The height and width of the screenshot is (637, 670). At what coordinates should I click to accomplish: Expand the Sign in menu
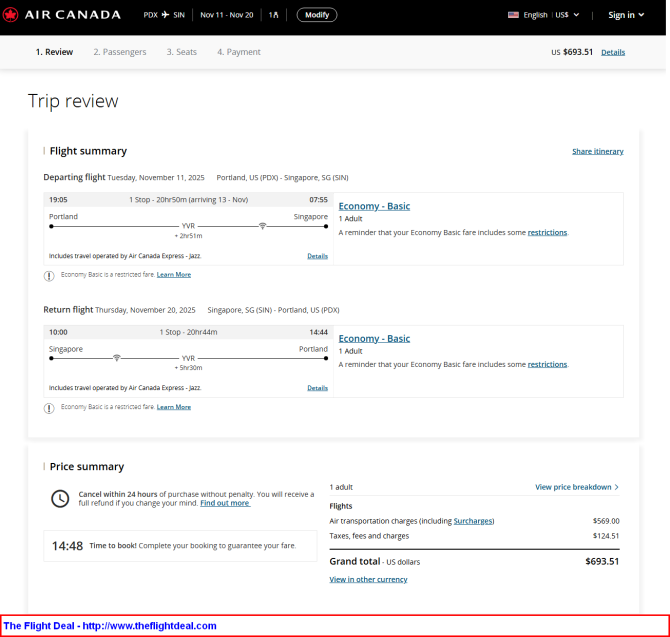[626, 15]
